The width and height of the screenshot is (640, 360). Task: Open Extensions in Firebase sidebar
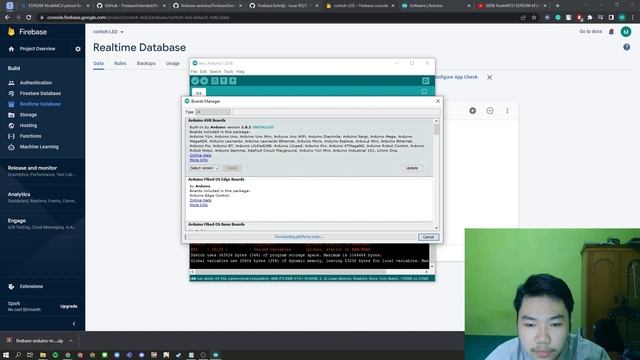tap(31, 286)
